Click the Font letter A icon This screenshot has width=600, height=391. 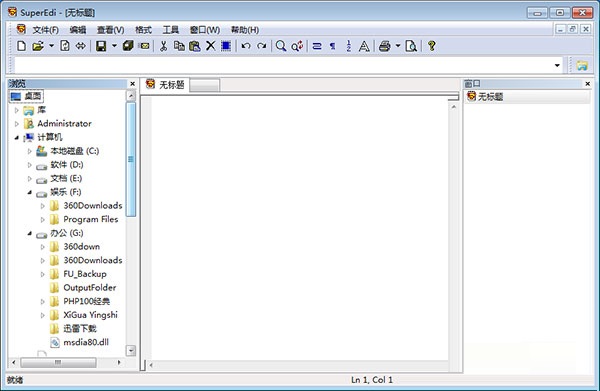coord(364,46)
